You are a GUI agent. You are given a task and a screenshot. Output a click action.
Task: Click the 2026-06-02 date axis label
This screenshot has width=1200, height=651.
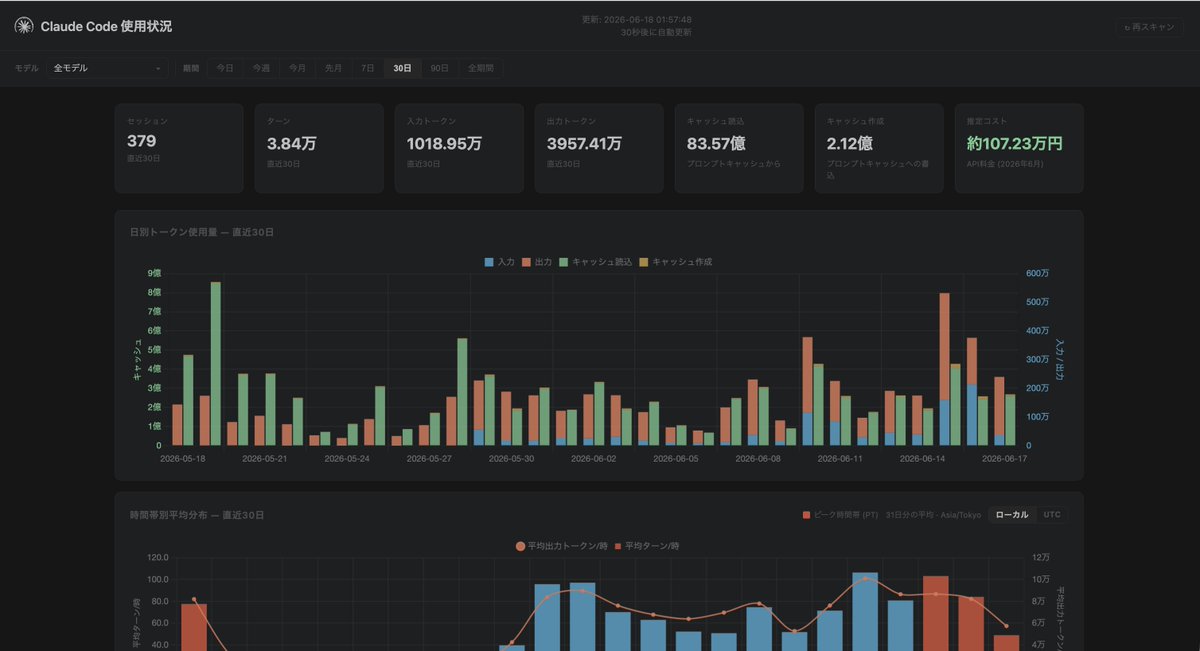(x=593, y=458)
